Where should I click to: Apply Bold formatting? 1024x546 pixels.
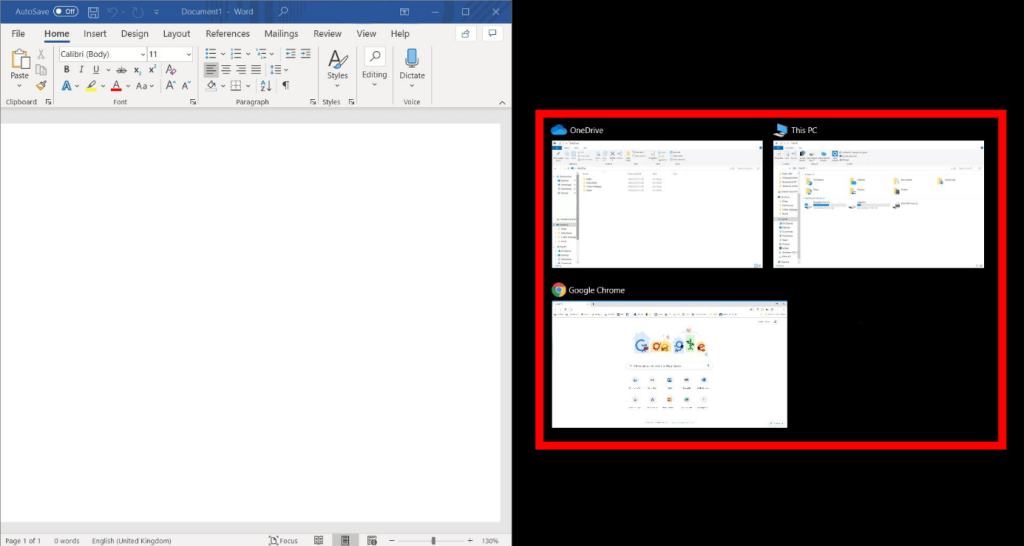click(x=67, y=70)
